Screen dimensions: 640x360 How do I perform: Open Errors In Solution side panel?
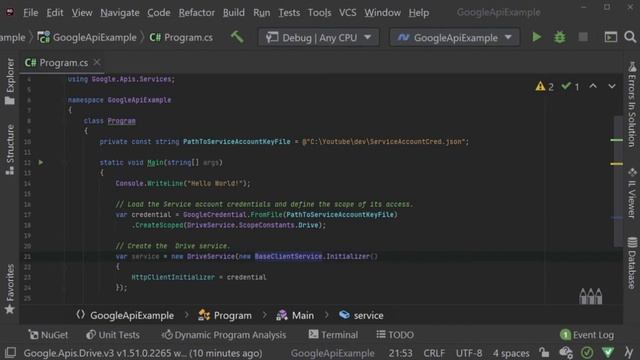point(632,104)
